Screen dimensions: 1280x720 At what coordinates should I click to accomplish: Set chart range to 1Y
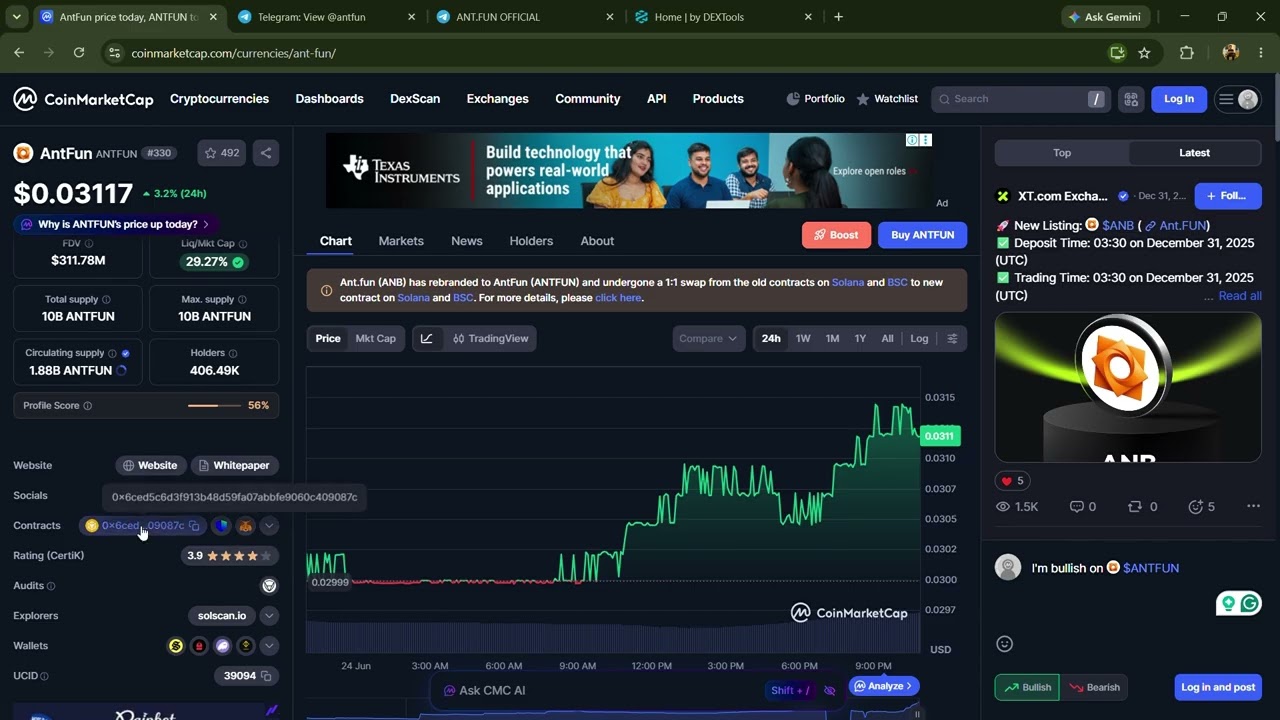pyautogui.click(x=860, y=339)
